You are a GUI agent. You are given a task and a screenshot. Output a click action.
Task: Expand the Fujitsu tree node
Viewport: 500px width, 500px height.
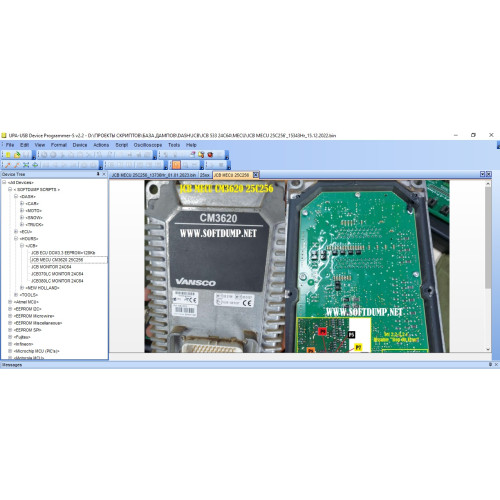click(x=10, y=337)
